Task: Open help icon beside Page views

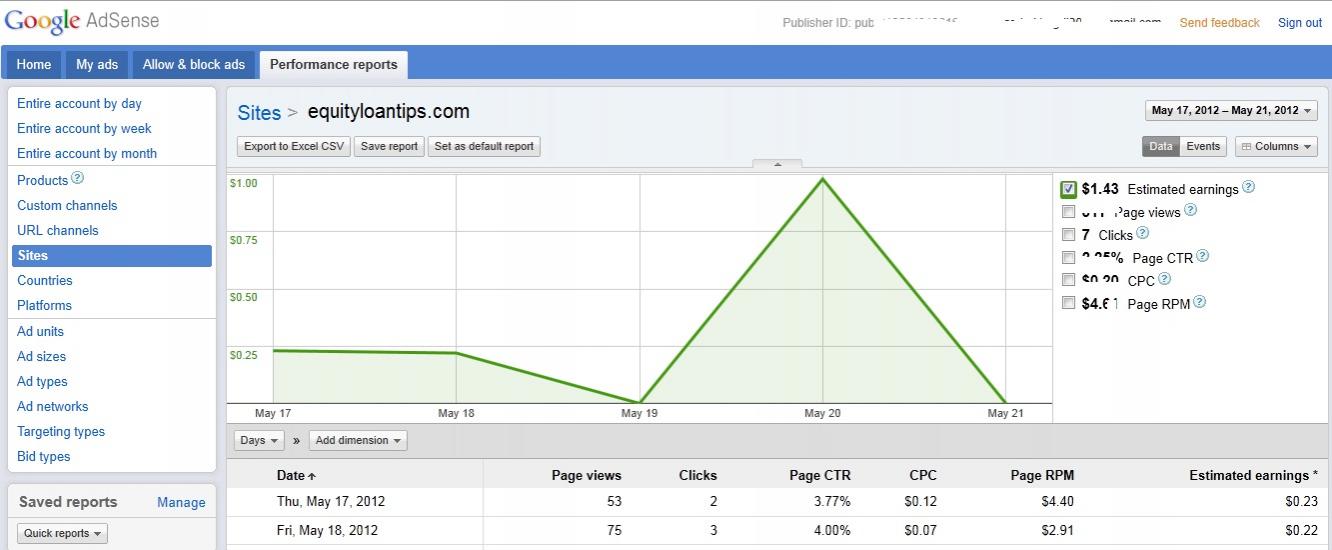Action: coord(1190,211)
